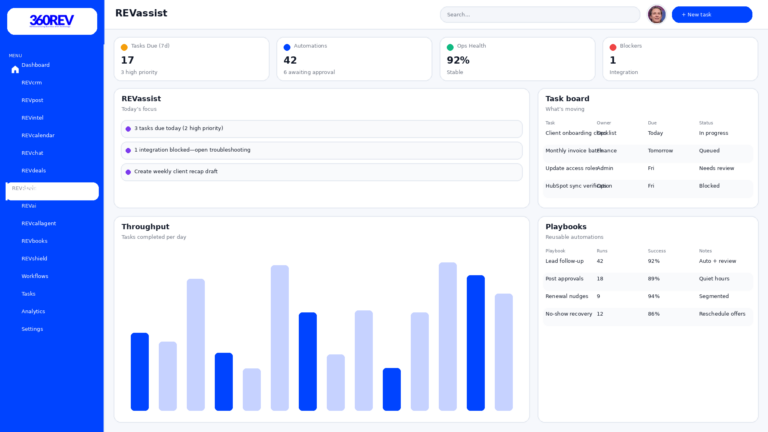Select Workflows in the sidebar menu
The image size is (768, 432).
coord(35,276)
